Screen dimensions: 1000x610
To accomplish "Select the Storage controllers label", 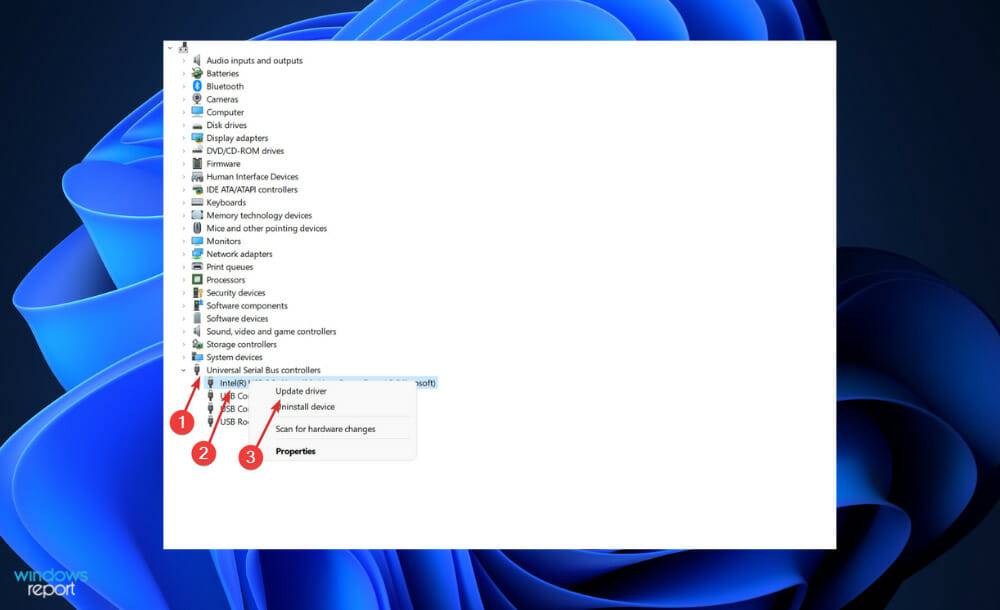I will pyautogui.click(x=241, y=344).
